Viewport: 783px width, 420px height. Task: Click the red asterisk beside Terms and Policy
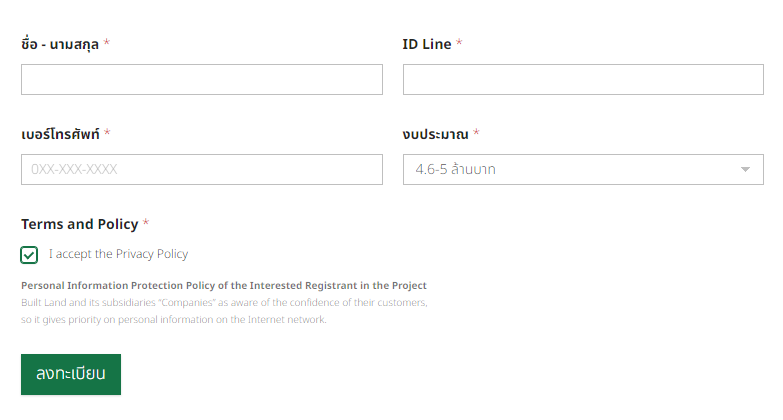pos(146,222)
